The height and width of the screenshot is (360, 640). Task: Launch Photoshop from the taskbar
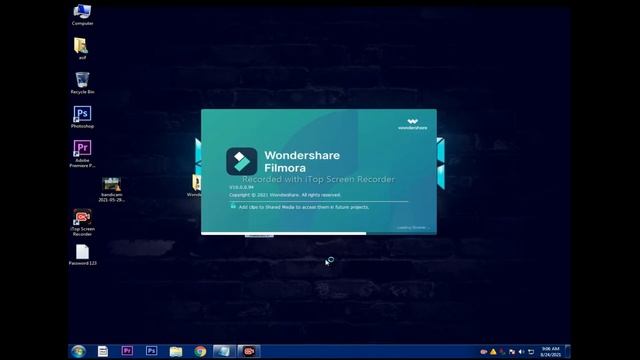tap(151, 351)
